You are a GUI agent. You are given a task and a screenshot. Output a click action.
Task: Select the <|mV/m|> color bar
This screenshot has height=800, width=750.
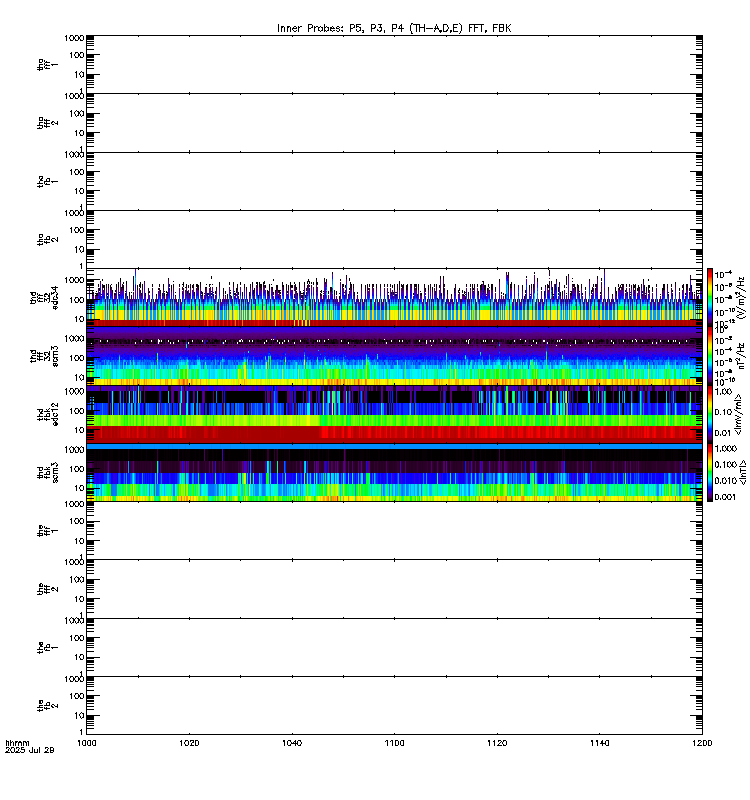coord(710,414)
